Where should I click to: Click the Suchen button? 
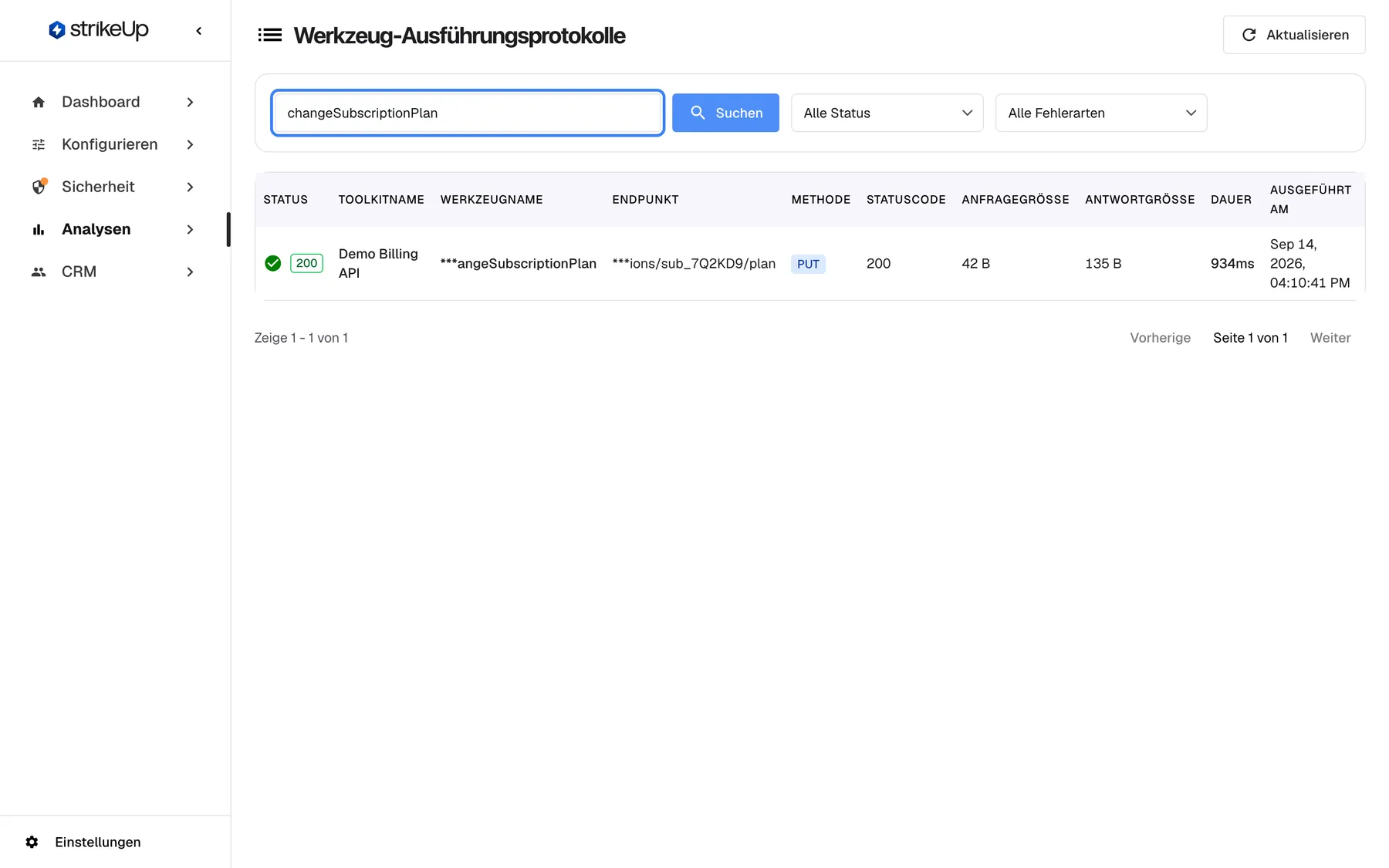tap(725, 113)
